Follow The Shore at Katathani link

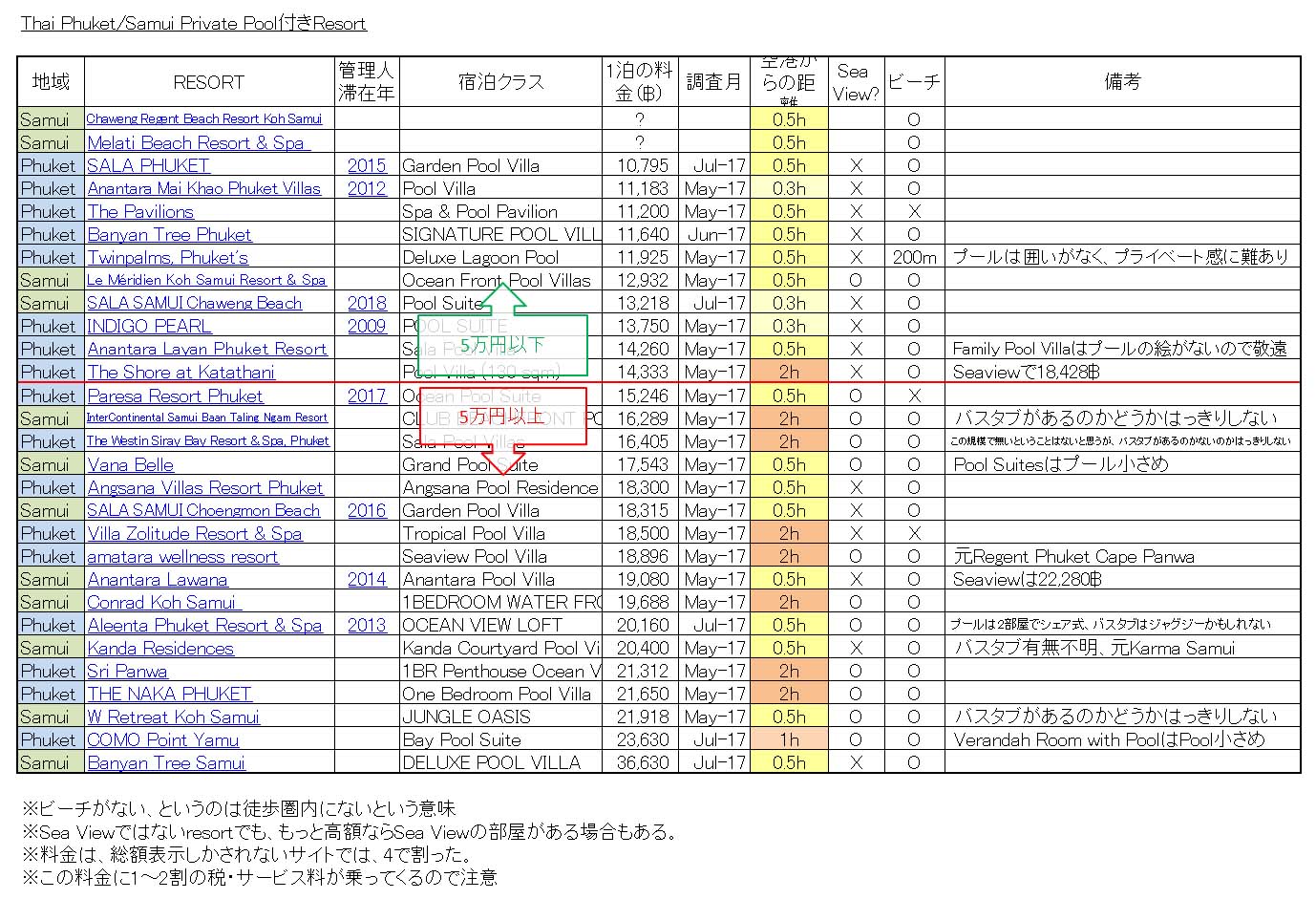click(x=181, y=372)
